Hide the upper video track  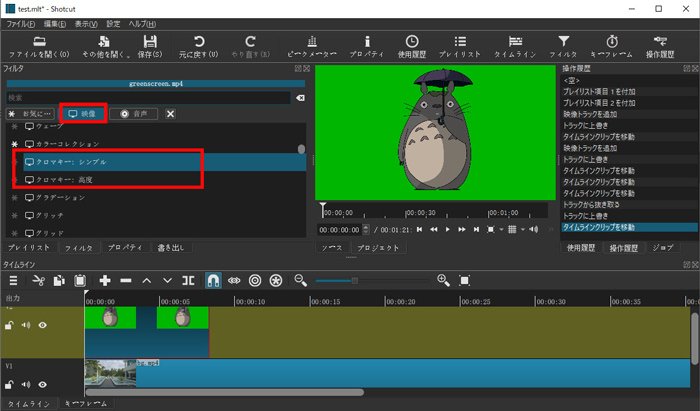[x=42, y=325]
